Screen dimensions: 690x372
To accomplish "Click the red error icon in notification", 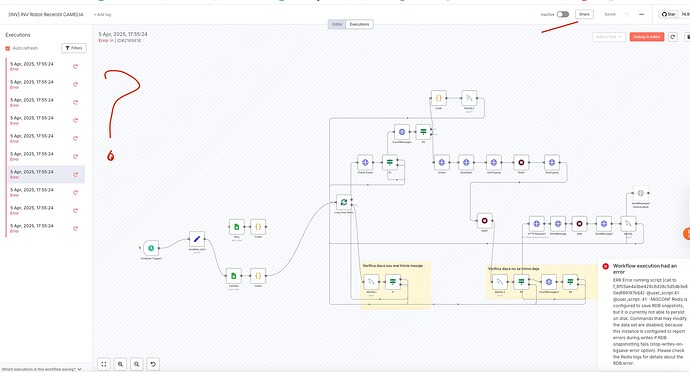I will point(606,266).
